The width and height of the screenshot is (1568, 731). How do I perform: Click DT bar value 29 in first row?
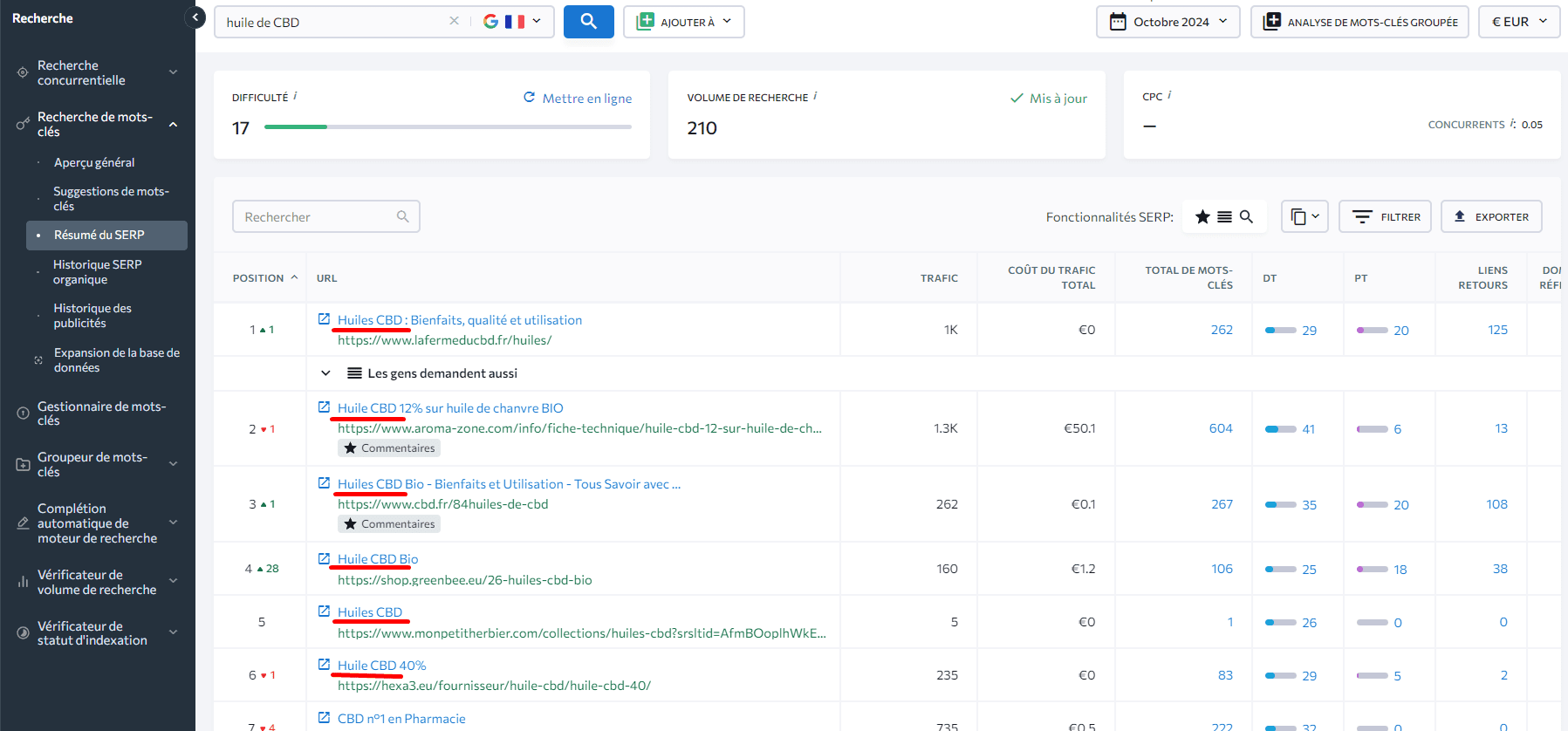point(1291,331)
